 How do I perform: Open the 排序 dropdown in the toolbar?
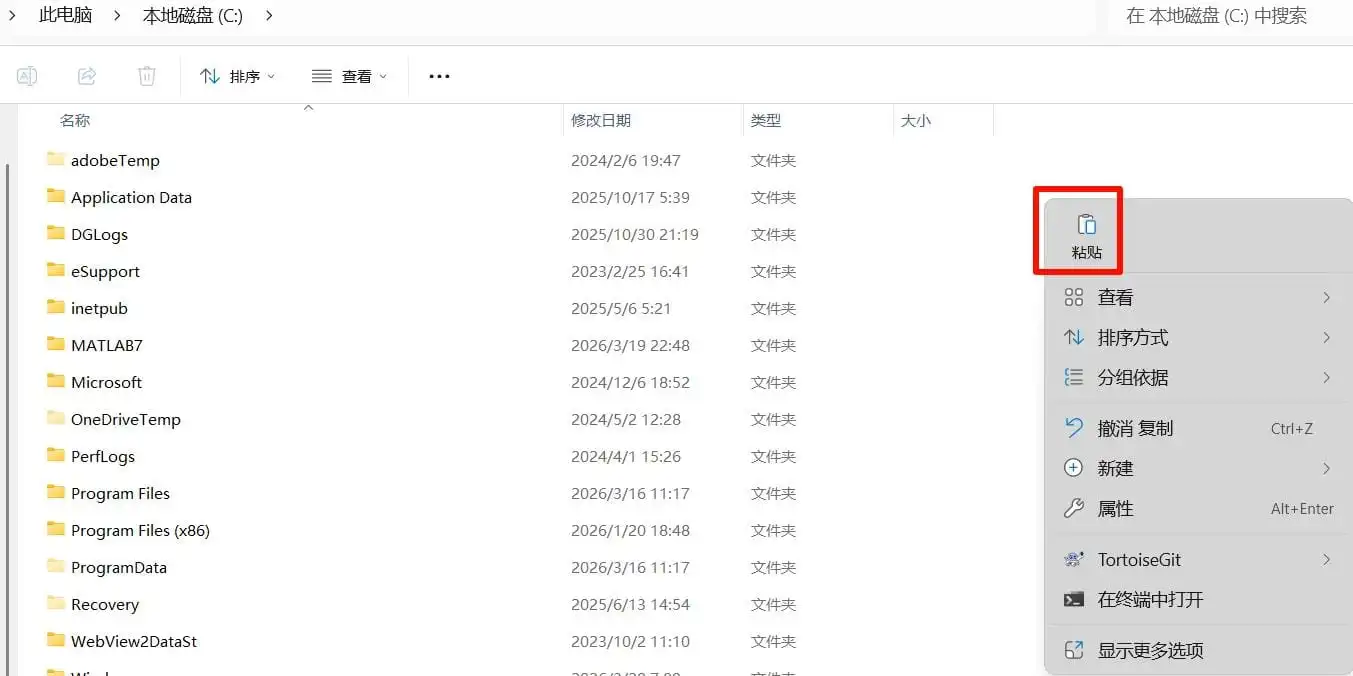coord(238,76)
